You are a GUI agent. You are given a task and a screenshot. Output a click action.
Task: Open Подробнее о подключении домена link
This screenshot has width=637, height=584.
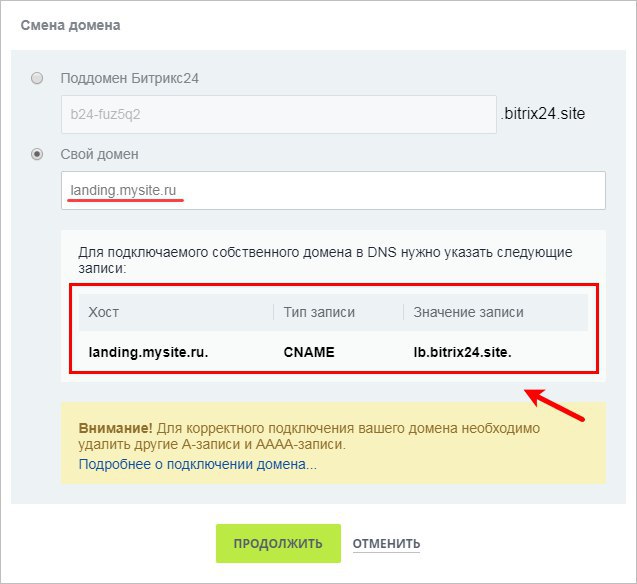[x=197, y=464]
